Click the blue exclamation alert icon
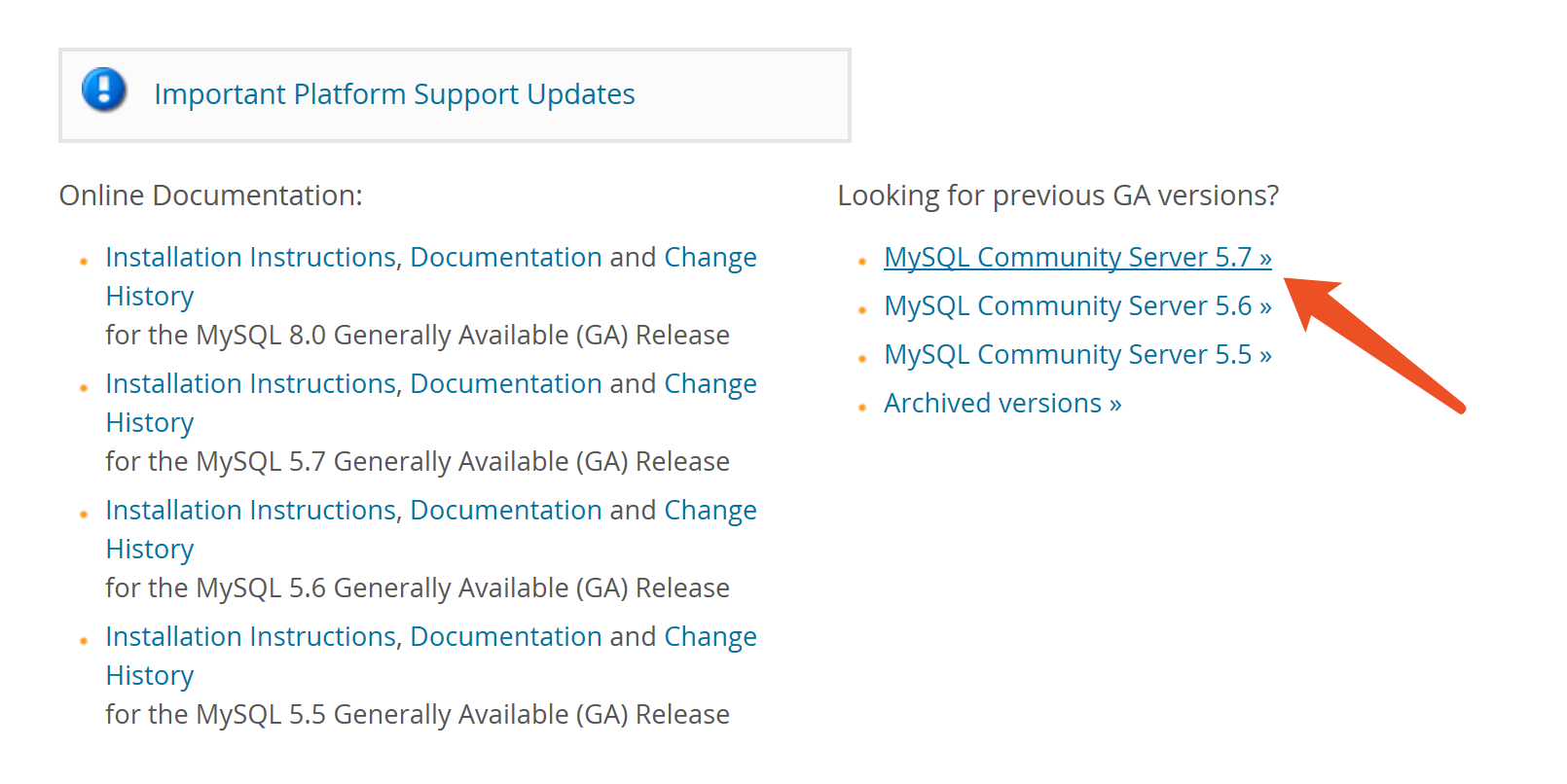The height and width of the screenshot is (784, 1567). (104, 90)
